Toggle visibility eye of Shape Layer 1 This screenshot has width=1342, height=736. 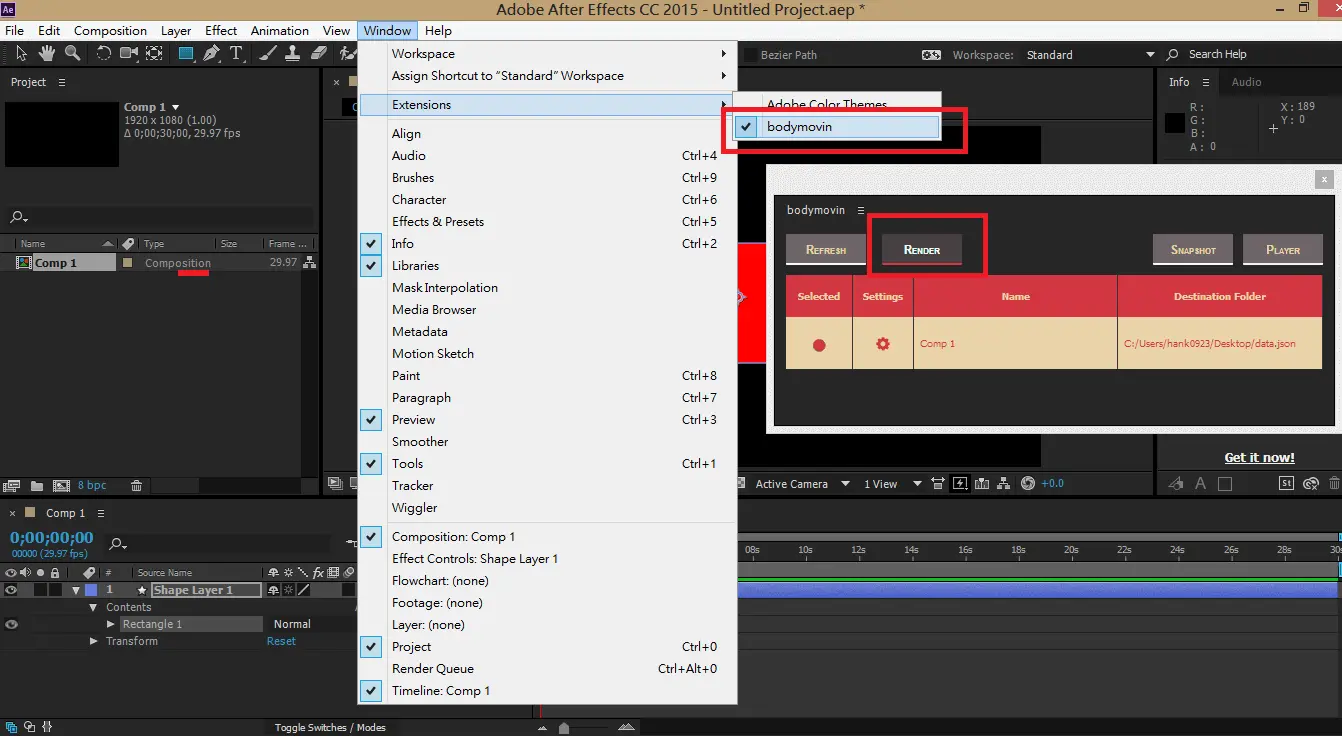[11, 590]
